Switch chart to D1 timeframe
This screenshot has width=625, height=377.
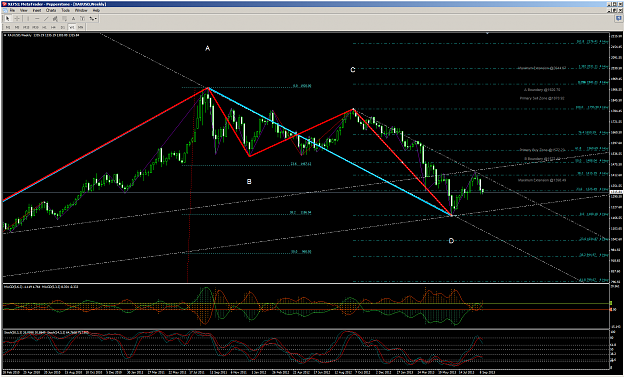click(63, 27)
